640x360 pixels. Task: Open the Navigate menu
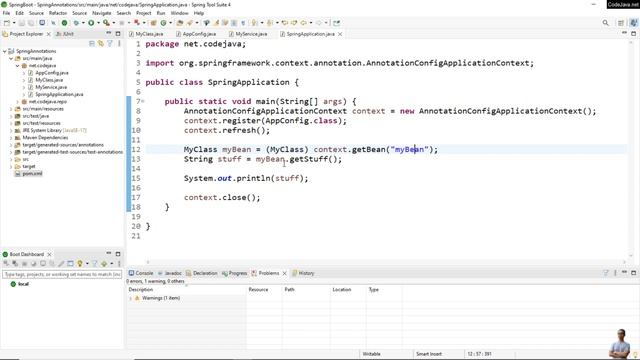point(102,13)
